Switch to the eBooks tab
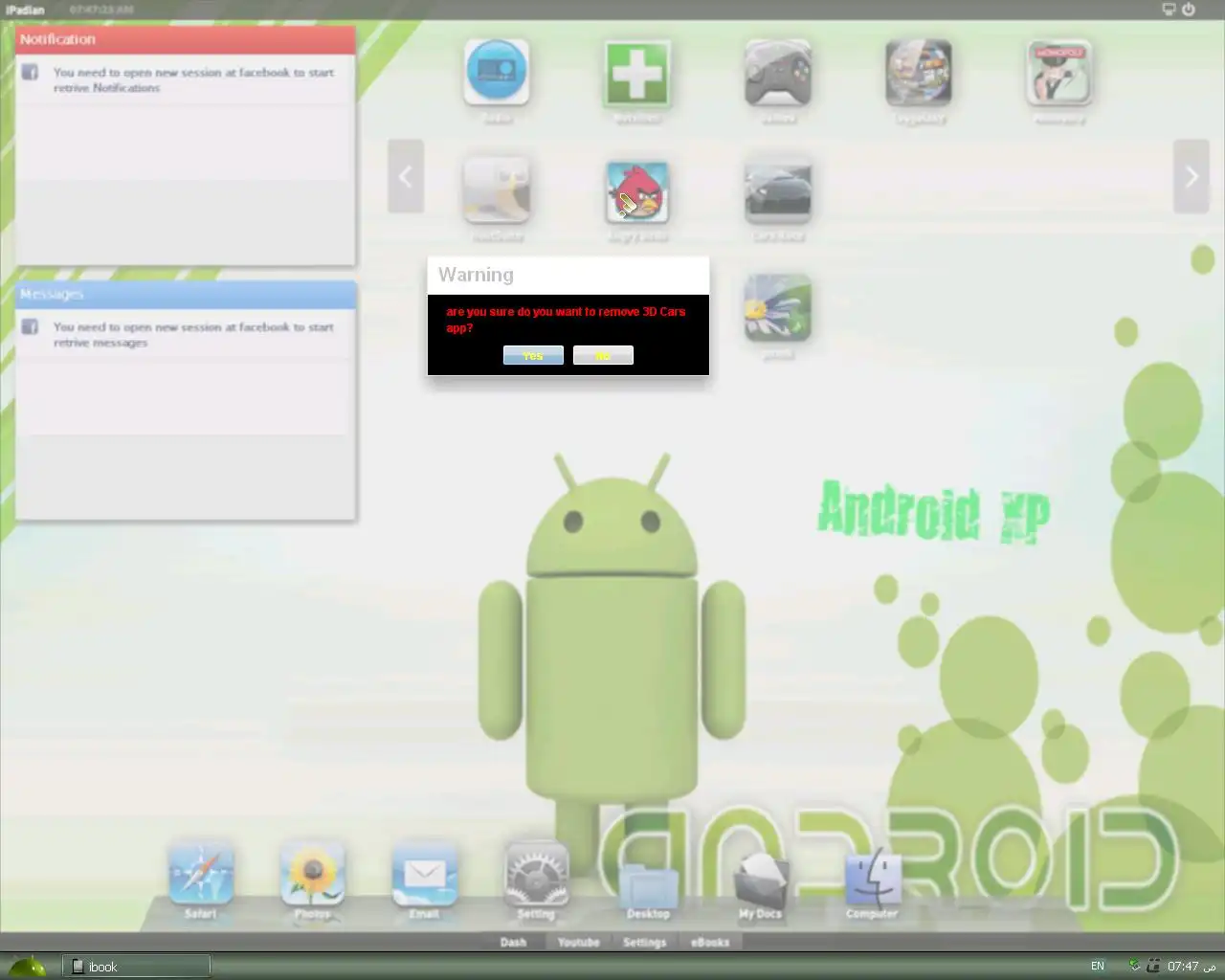Screen dimensions: 1225x980 (710, 942)
